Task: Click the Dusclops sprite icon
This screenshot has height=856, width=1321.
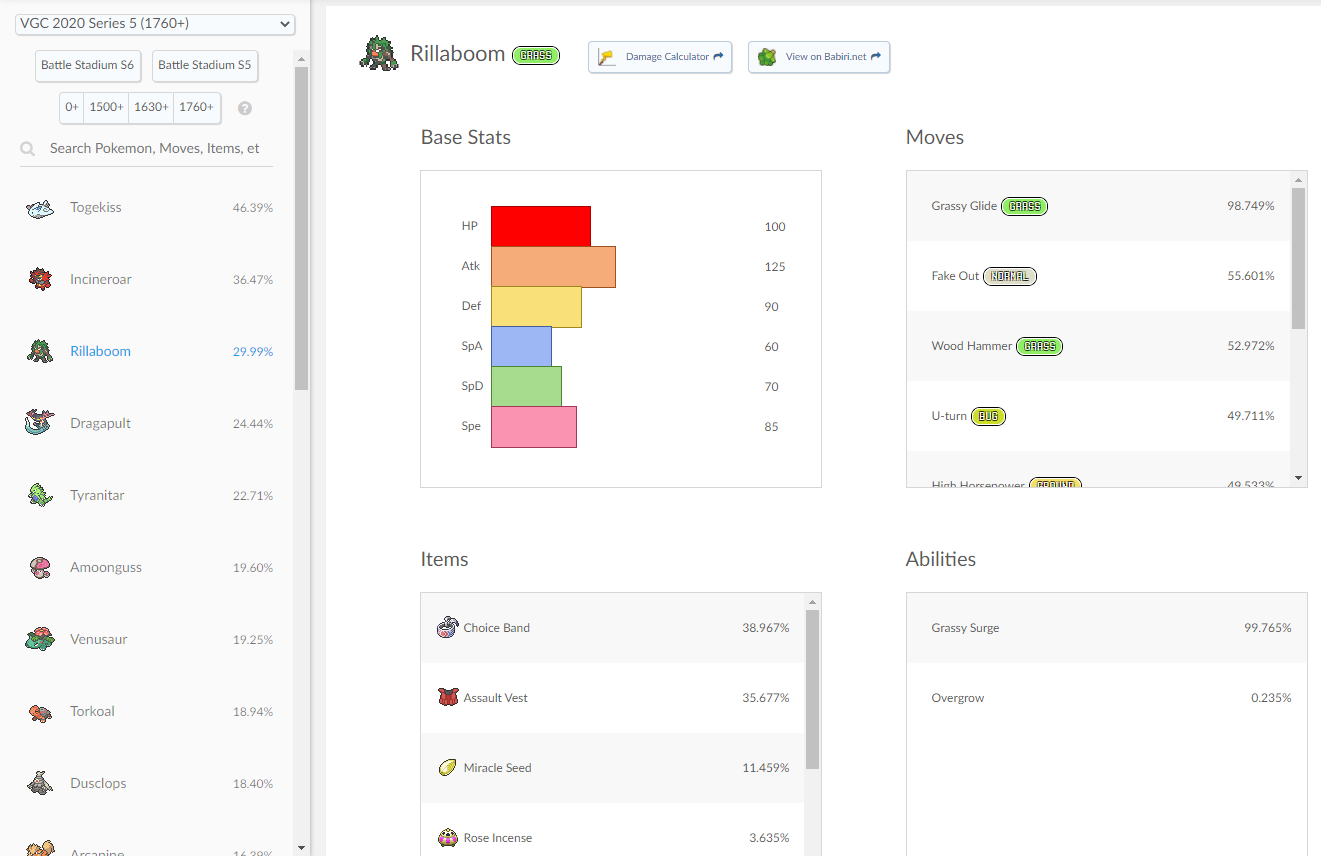Action: 40,783
